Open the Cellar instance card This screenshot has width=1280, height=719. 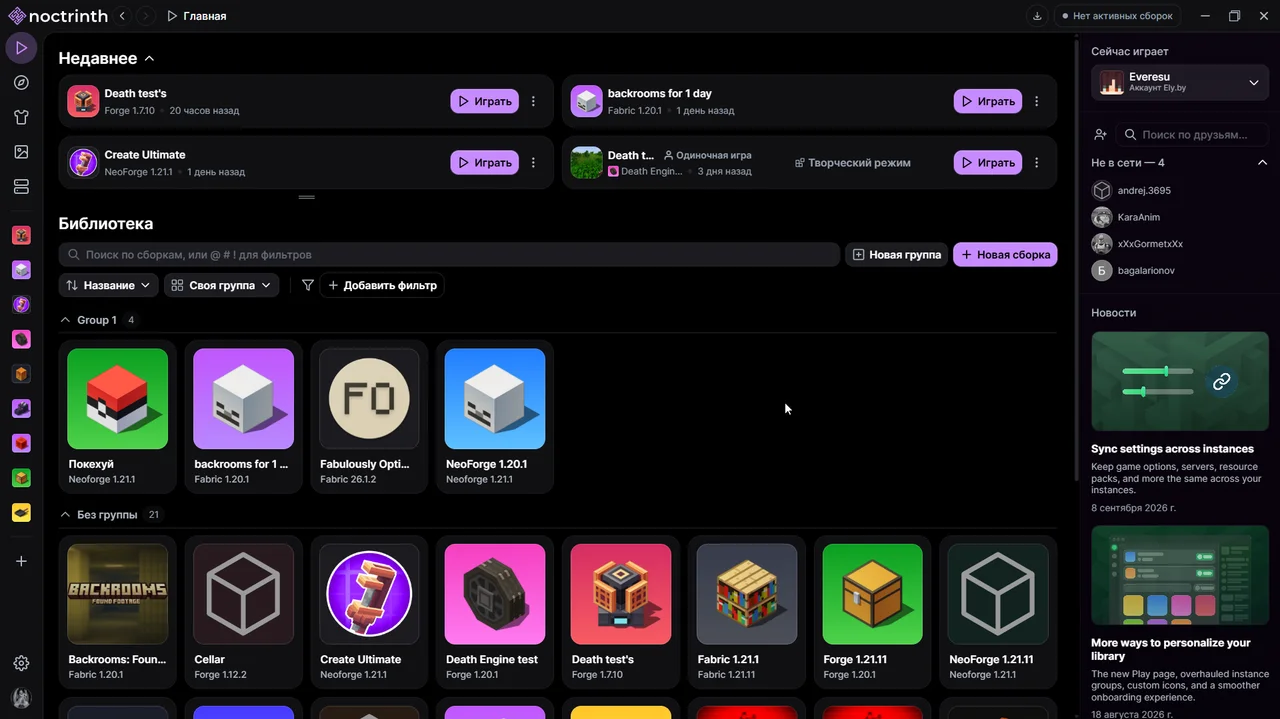243,612
